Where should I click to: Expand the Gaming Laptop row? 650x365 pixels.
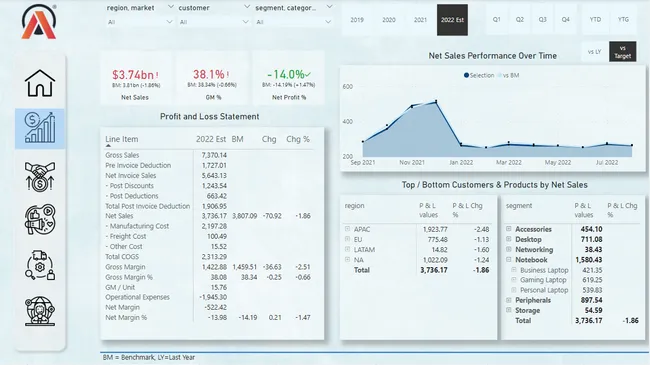click(514, 280)
